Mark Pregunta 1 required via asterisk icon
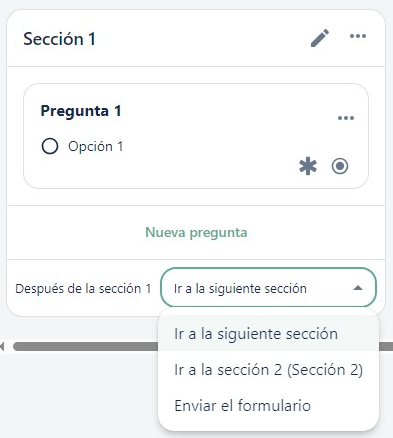Screen dimensions: 393x438 (308, 166)
